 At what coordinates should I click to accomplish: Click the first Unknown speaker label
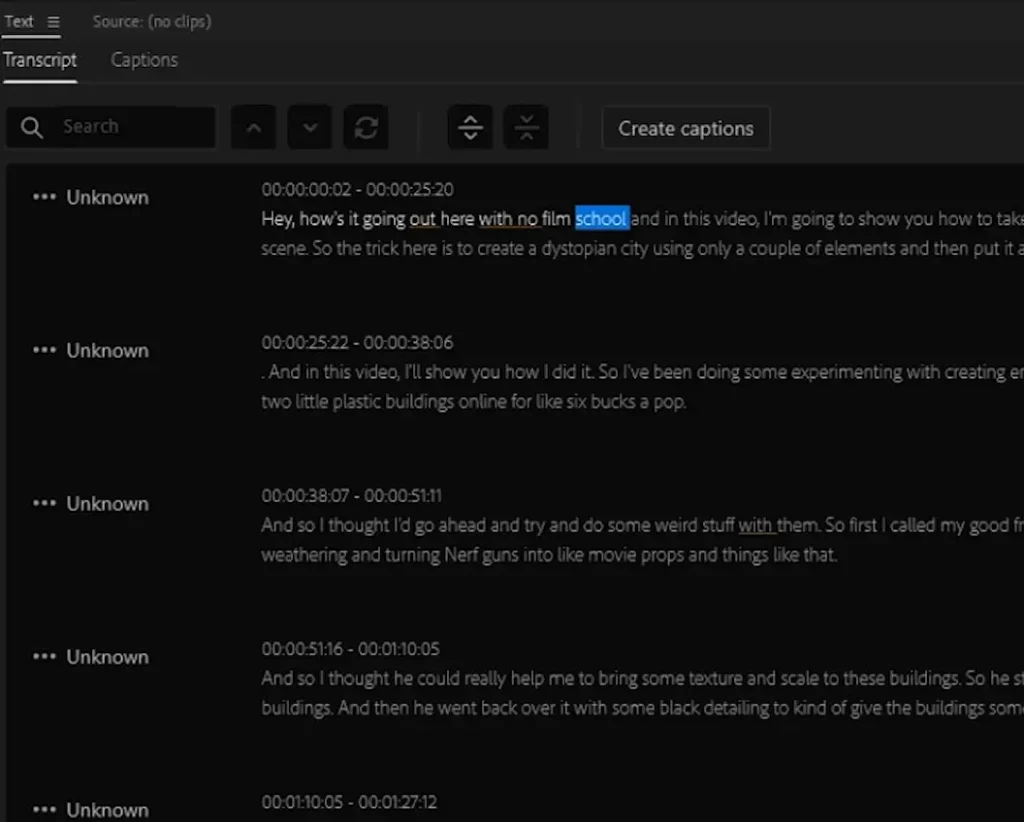click(x=107, y=198)
